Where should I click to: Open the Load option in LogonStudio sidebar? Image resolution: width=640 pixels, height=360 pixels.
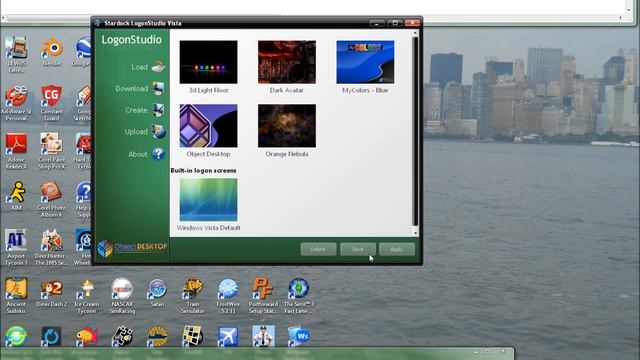click(x=148, y=67)
